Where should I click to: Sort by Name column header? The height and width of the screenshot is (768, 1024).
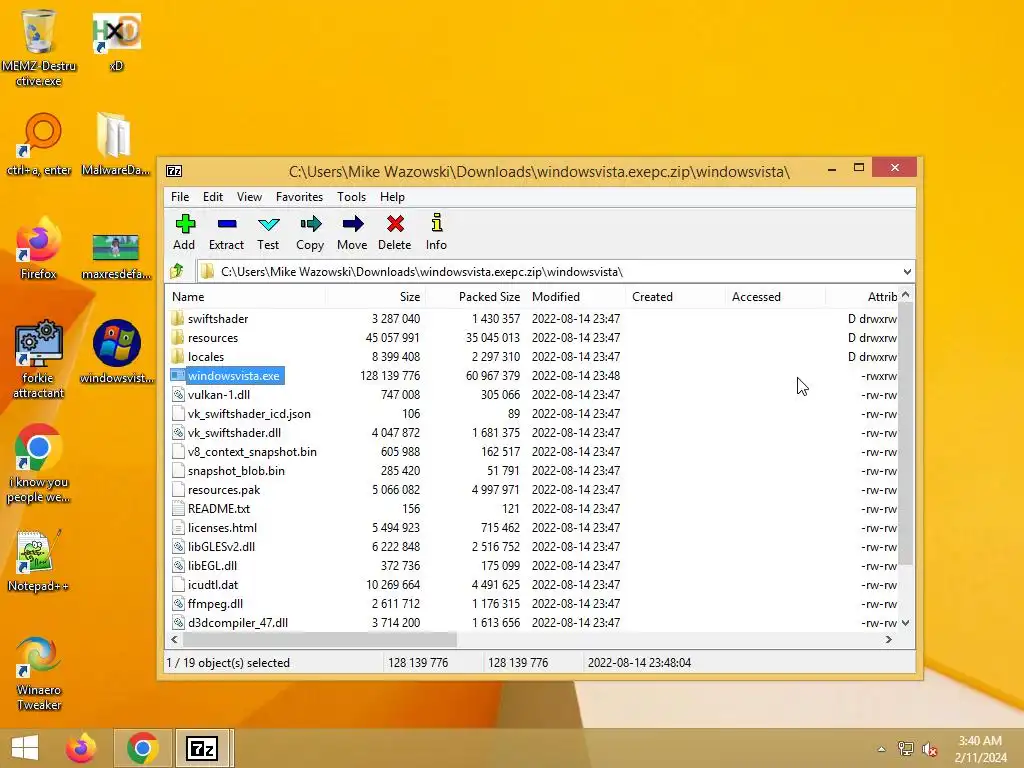point(245,296)
